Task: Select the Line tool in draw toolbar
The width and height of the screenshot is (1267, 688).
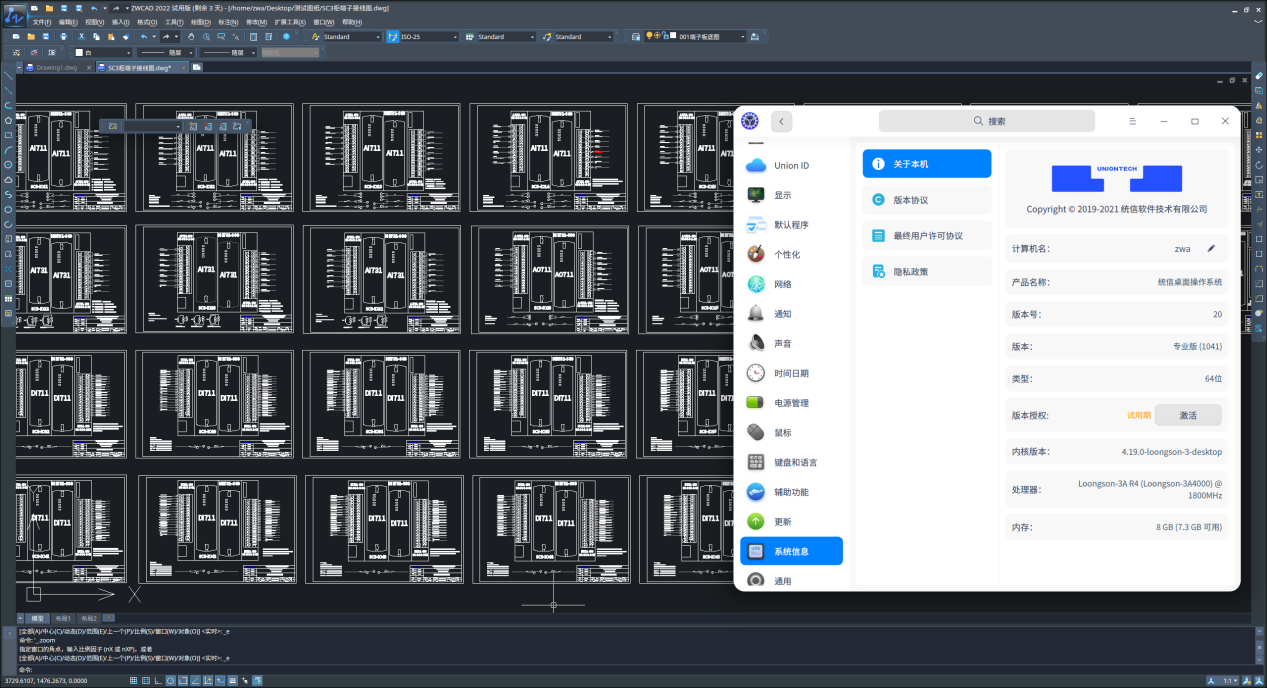Action: click(10, 76)
